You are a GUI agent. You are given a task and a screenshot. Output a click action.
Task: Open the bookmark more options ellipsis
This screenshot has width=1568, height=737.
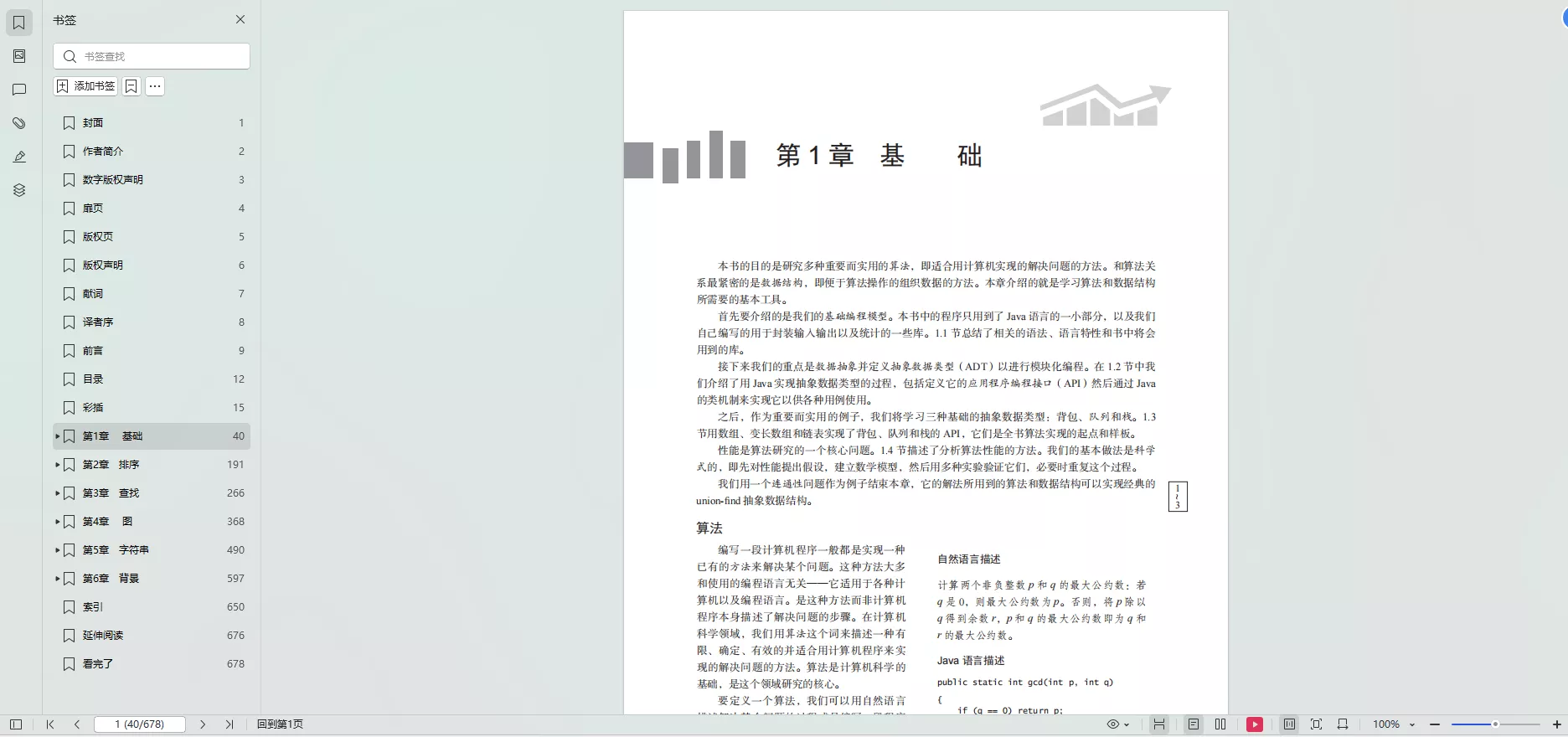pyautogui.click(x=155, y=86)
